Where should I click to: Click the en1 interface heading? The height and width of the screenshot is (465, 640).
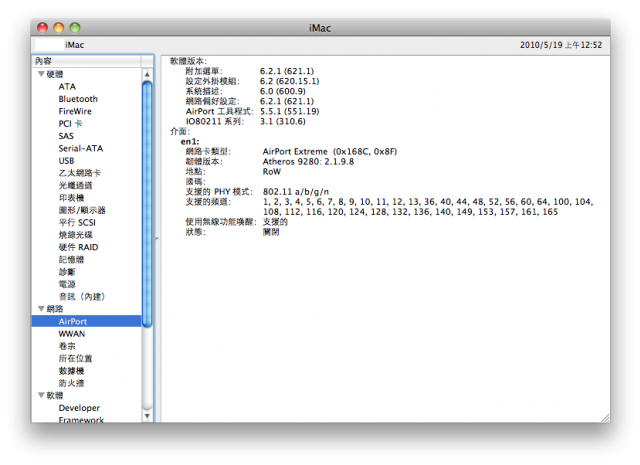point(190,142)
